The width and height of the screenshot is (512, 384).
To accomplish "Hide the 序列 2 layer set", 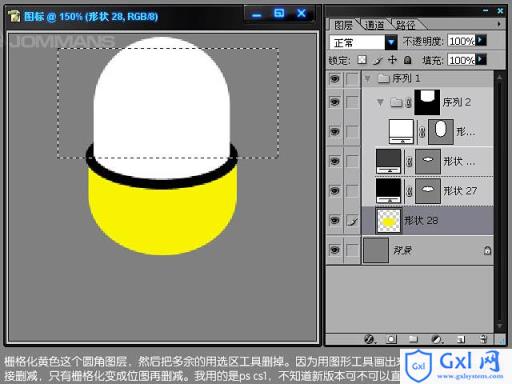I will 335,102.
